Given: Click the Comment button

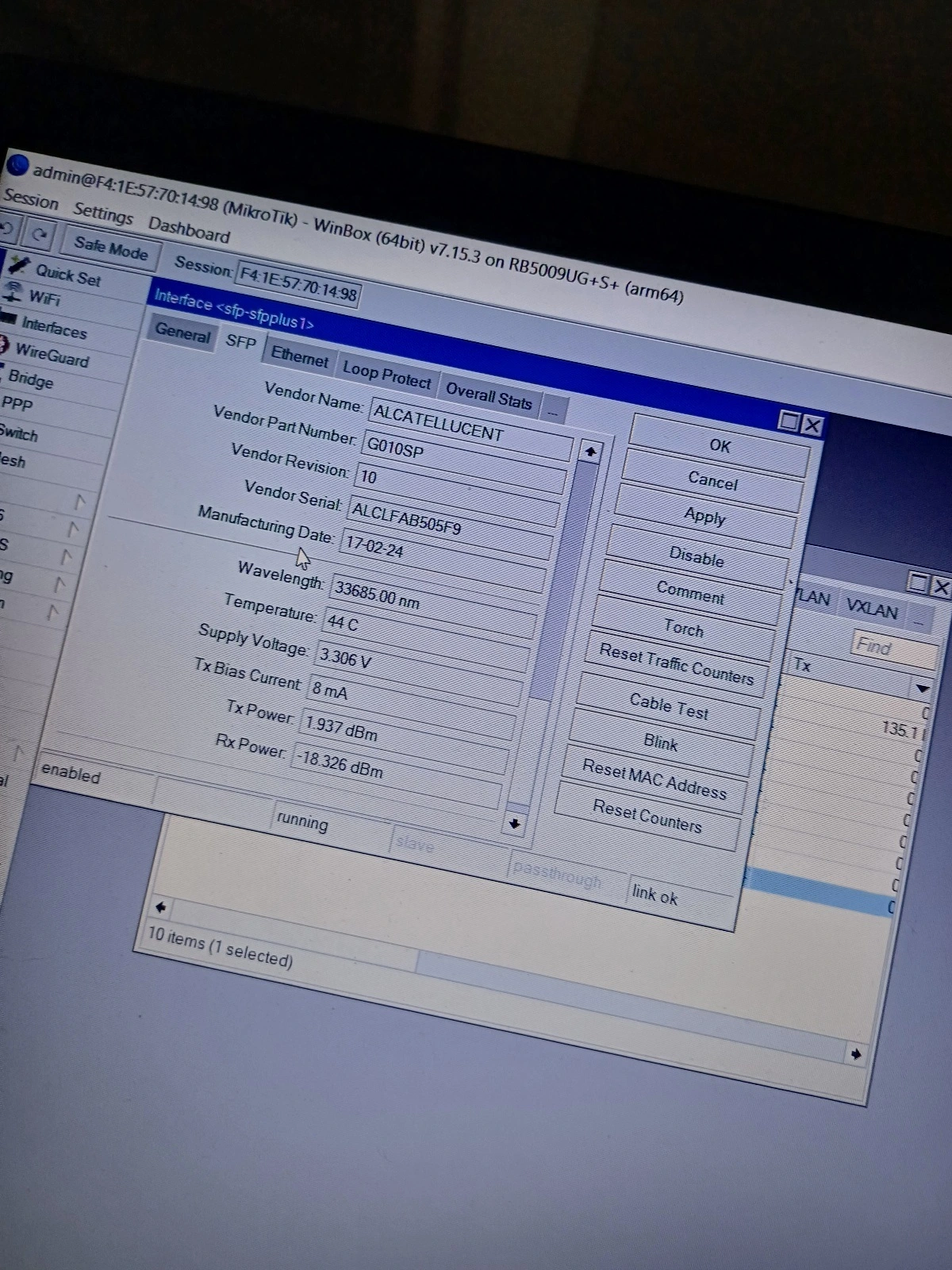Looking at the screenshot, I should point(689,592).
